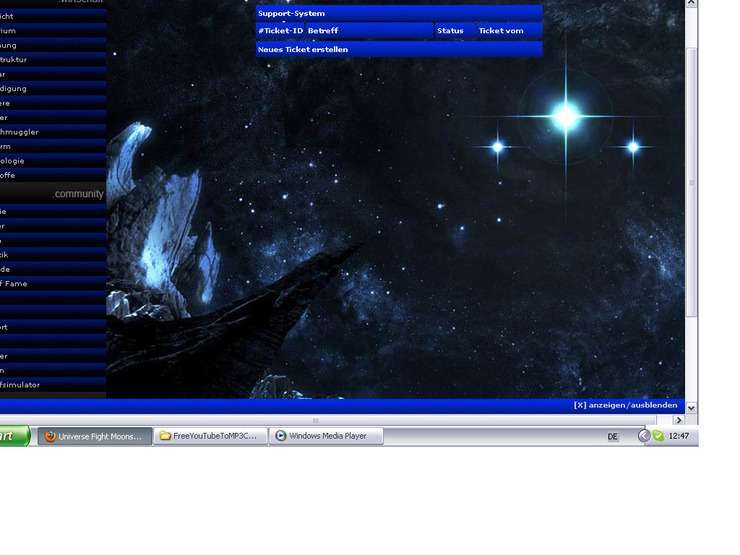The height and width of the screenshot is (555, 740).
Task: Expand hidden system tray icons arrow
Action: coord(644,436)
